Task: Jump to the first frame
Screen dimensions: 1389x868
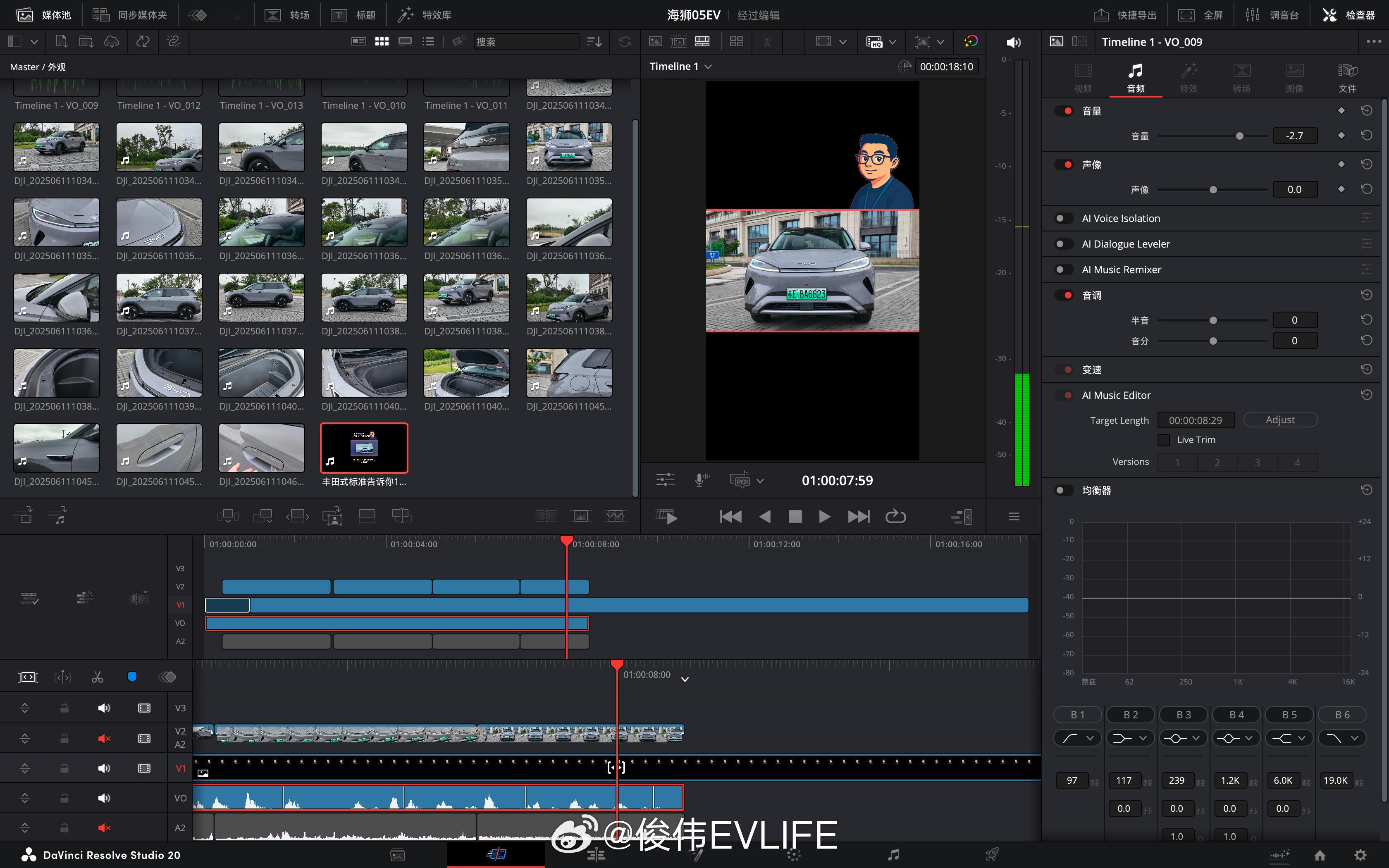Action: (730, 517)
